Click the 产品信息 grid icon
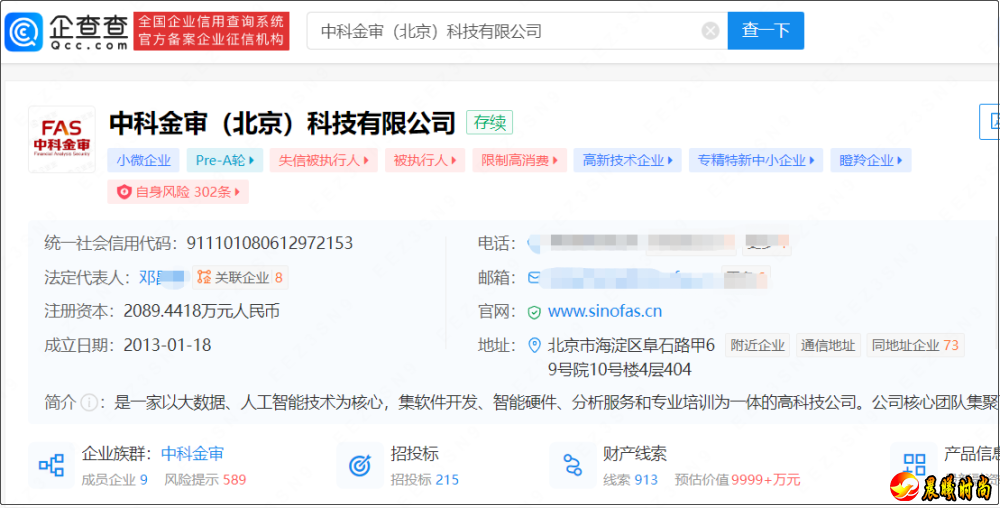 913,465
